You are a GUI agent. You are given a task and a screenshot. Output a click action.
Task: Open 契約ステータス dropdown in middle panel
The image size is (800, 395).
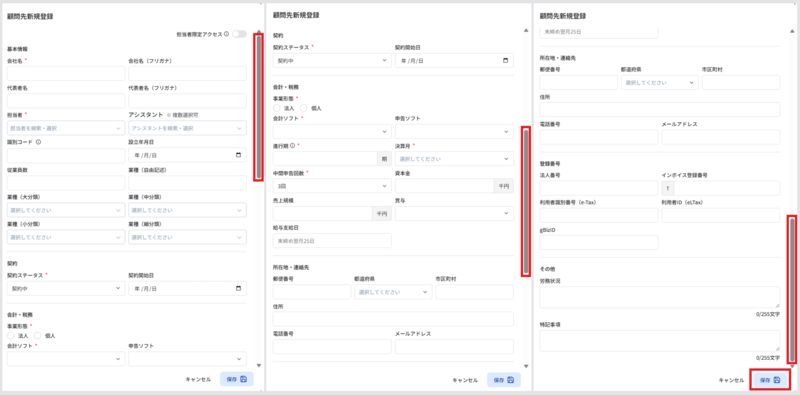(x=332, y=60)
